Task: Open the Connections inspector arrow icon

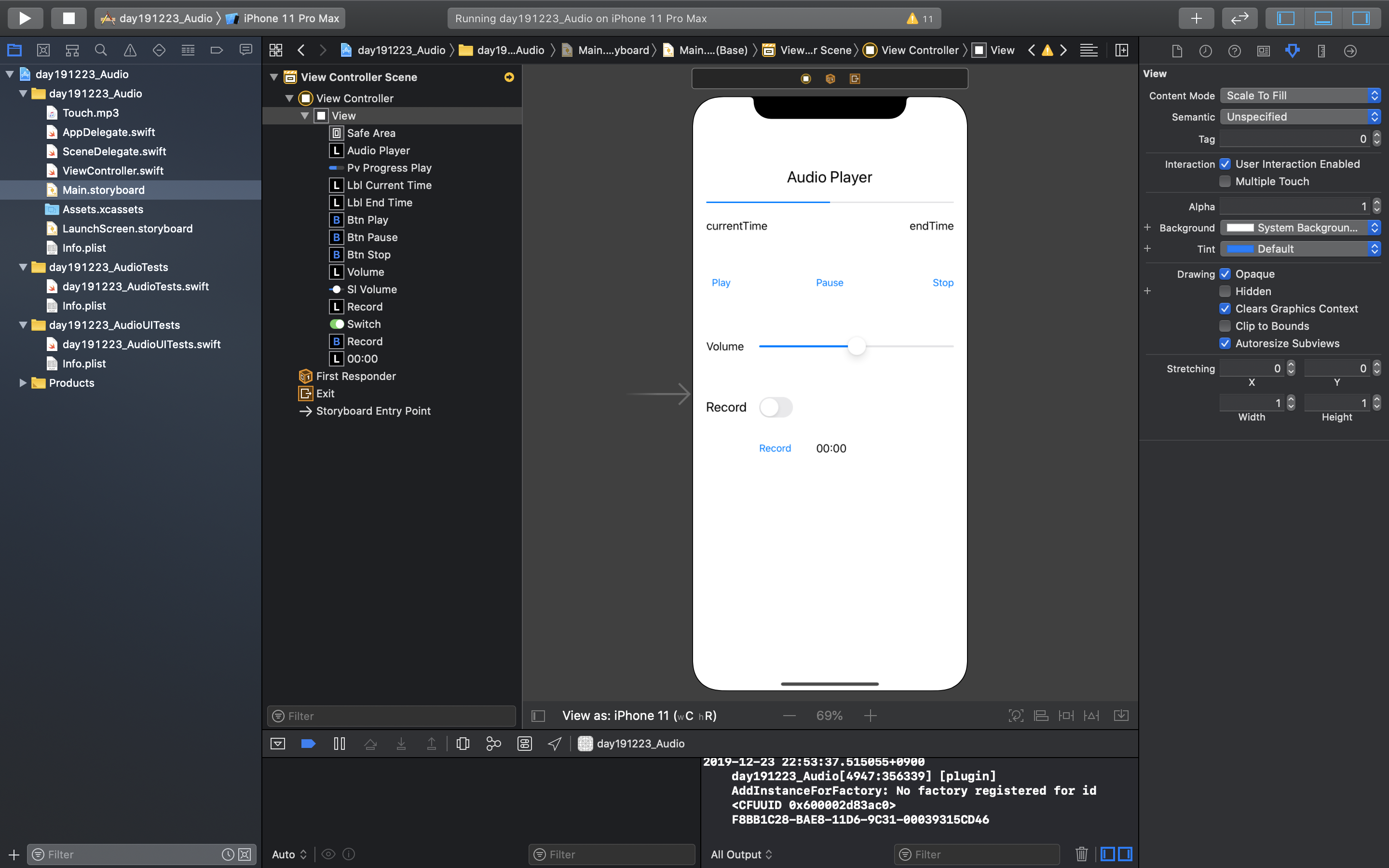Action: click(x=1350, y=51)
